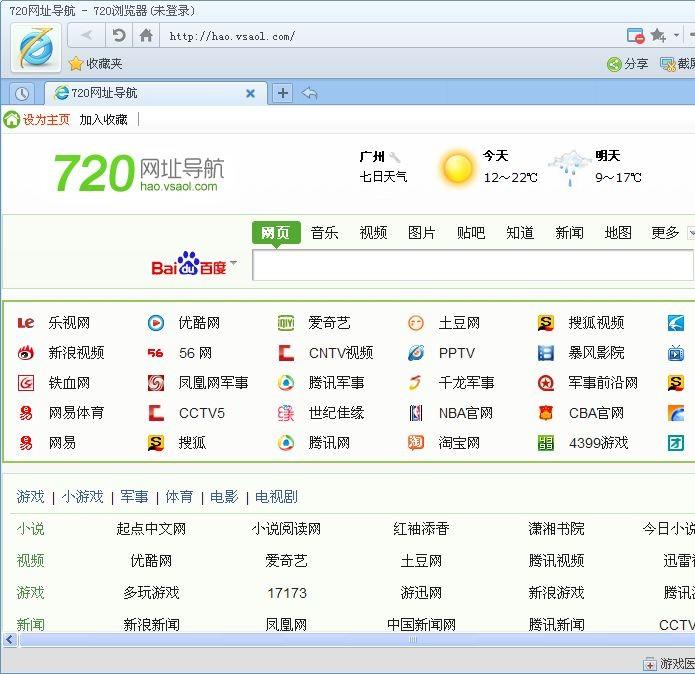This screenshot has width=695, height=674.
Task: Click in the Baidu search input box
Action: click(472, 266)
